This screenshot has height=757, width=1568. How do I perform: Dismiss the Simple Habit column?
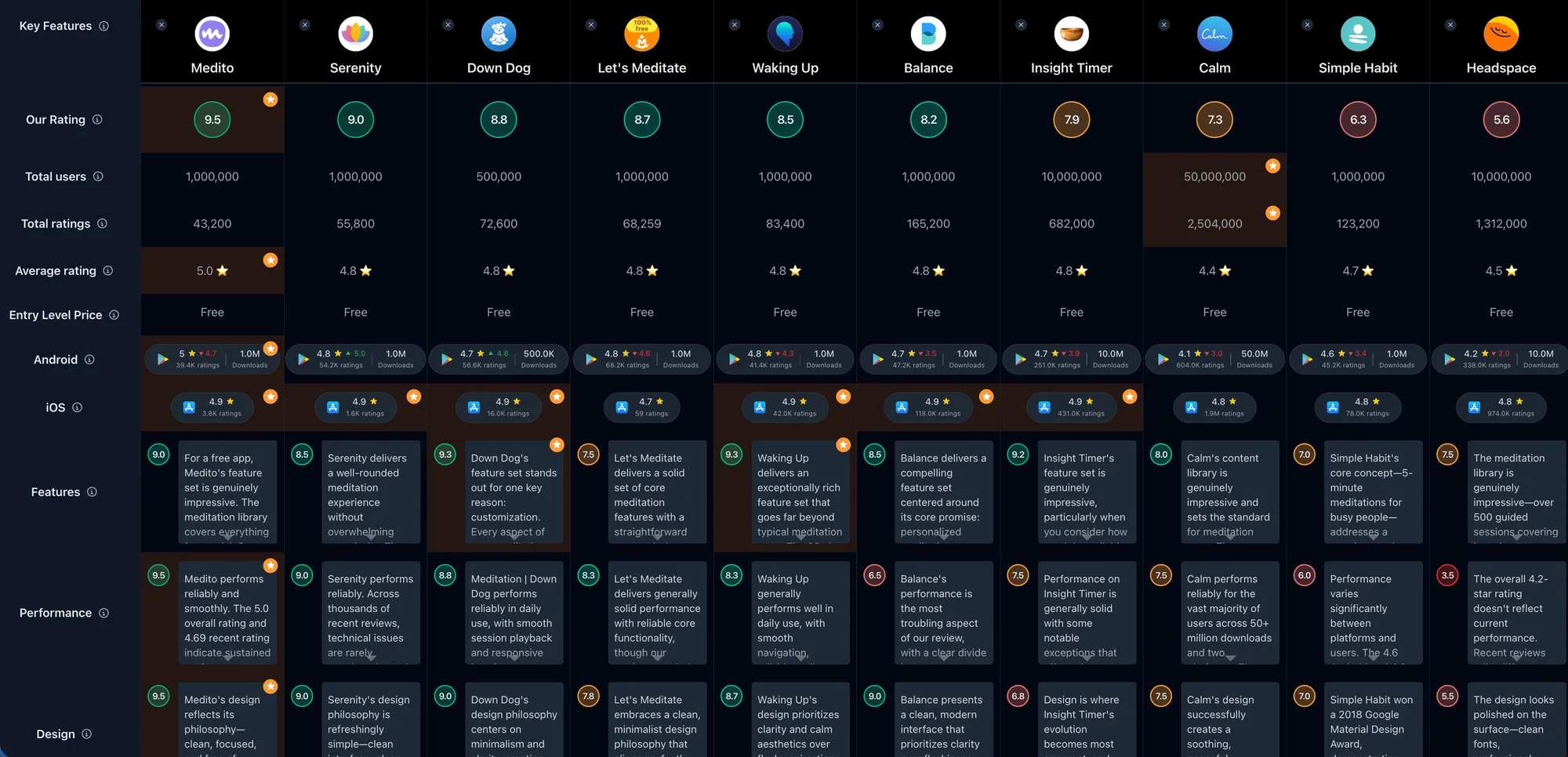[1307, 25]
